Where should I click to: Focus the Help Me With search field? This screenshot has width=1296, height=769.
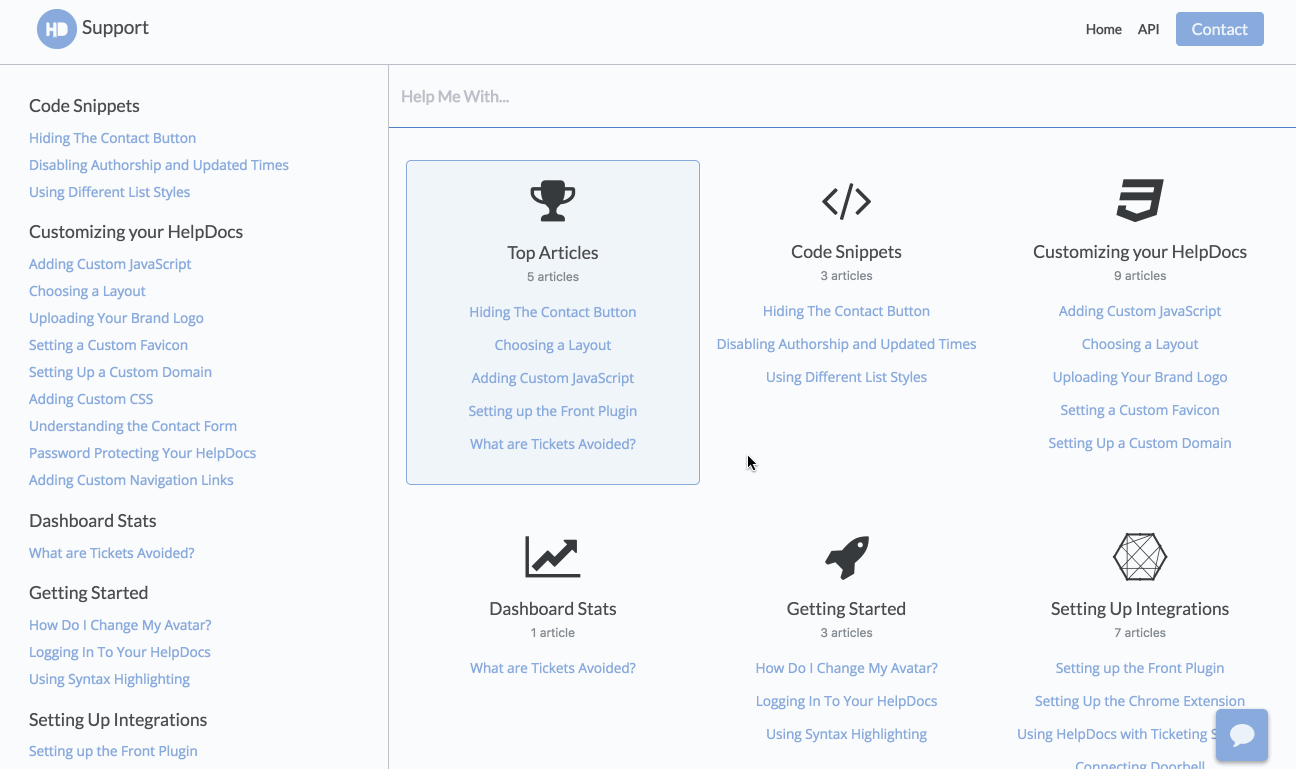coord(842,97)
